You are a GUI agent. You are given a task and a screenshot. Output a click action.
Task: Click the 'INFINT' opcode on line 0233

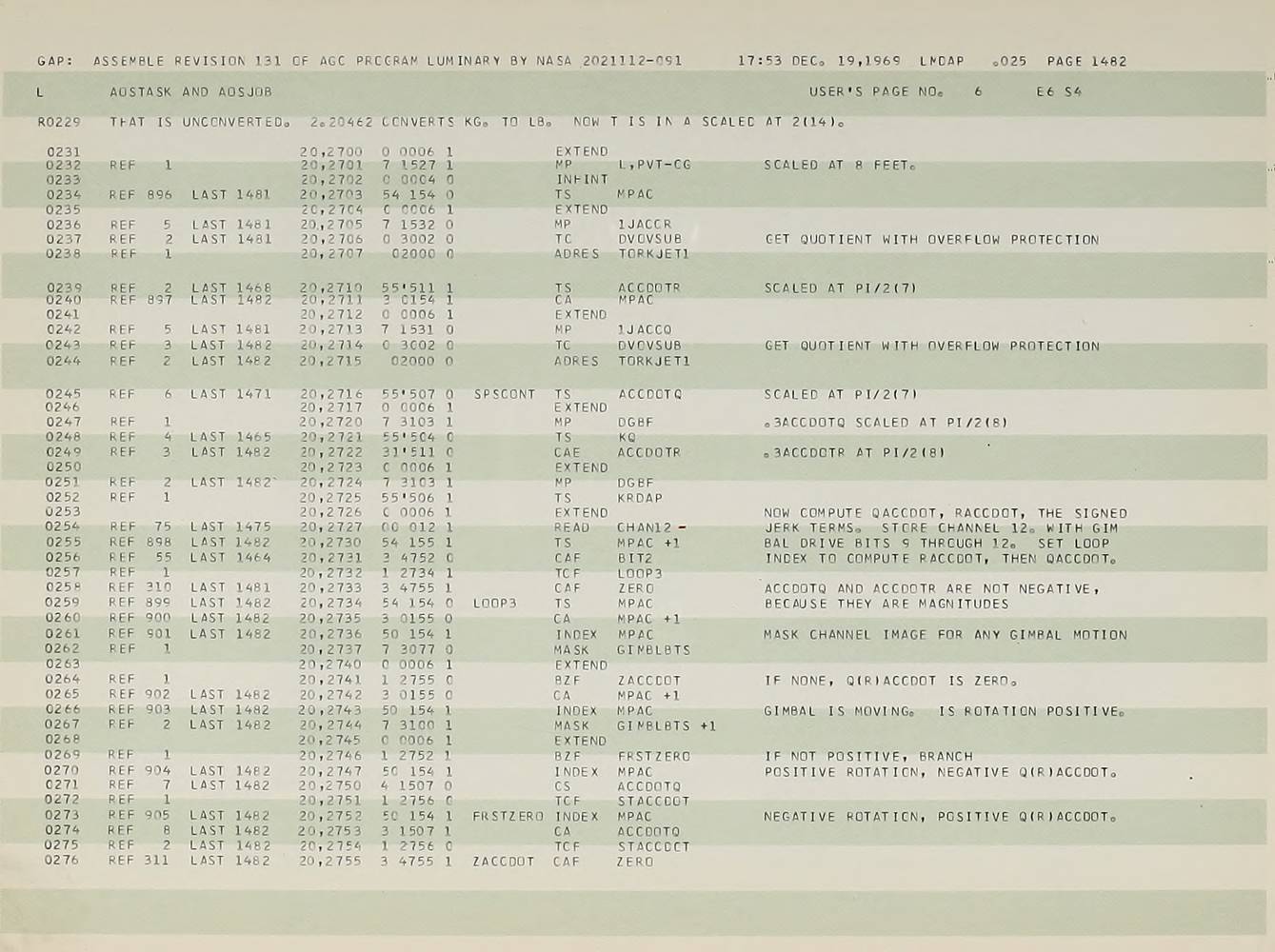581,179
